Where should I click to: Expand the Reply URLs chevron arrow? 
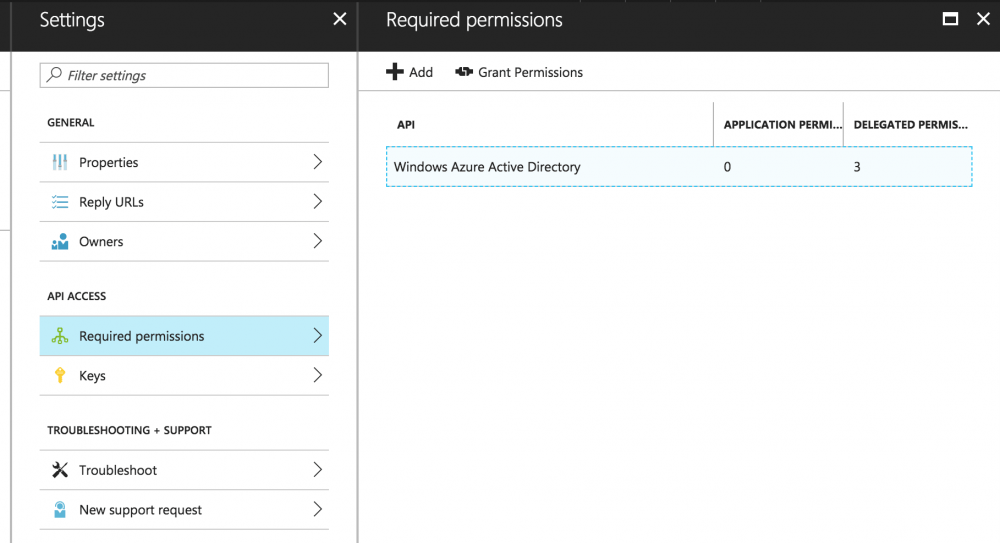pos(317,202)
